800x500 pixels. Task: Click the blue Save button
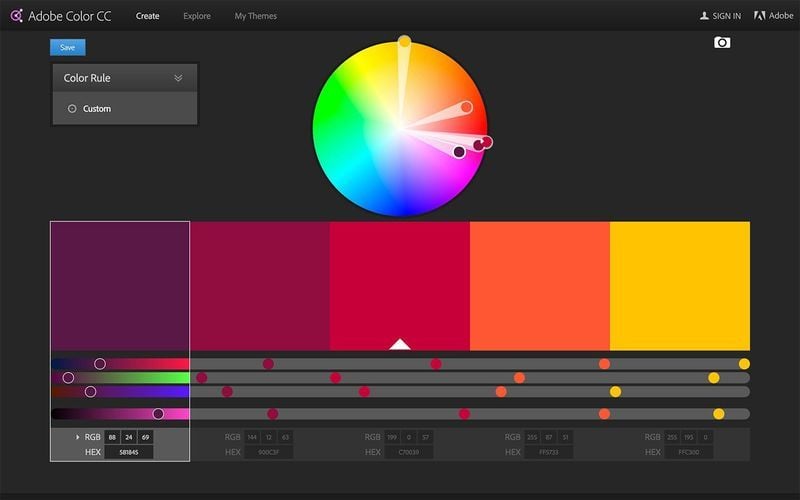pos(67,47)
